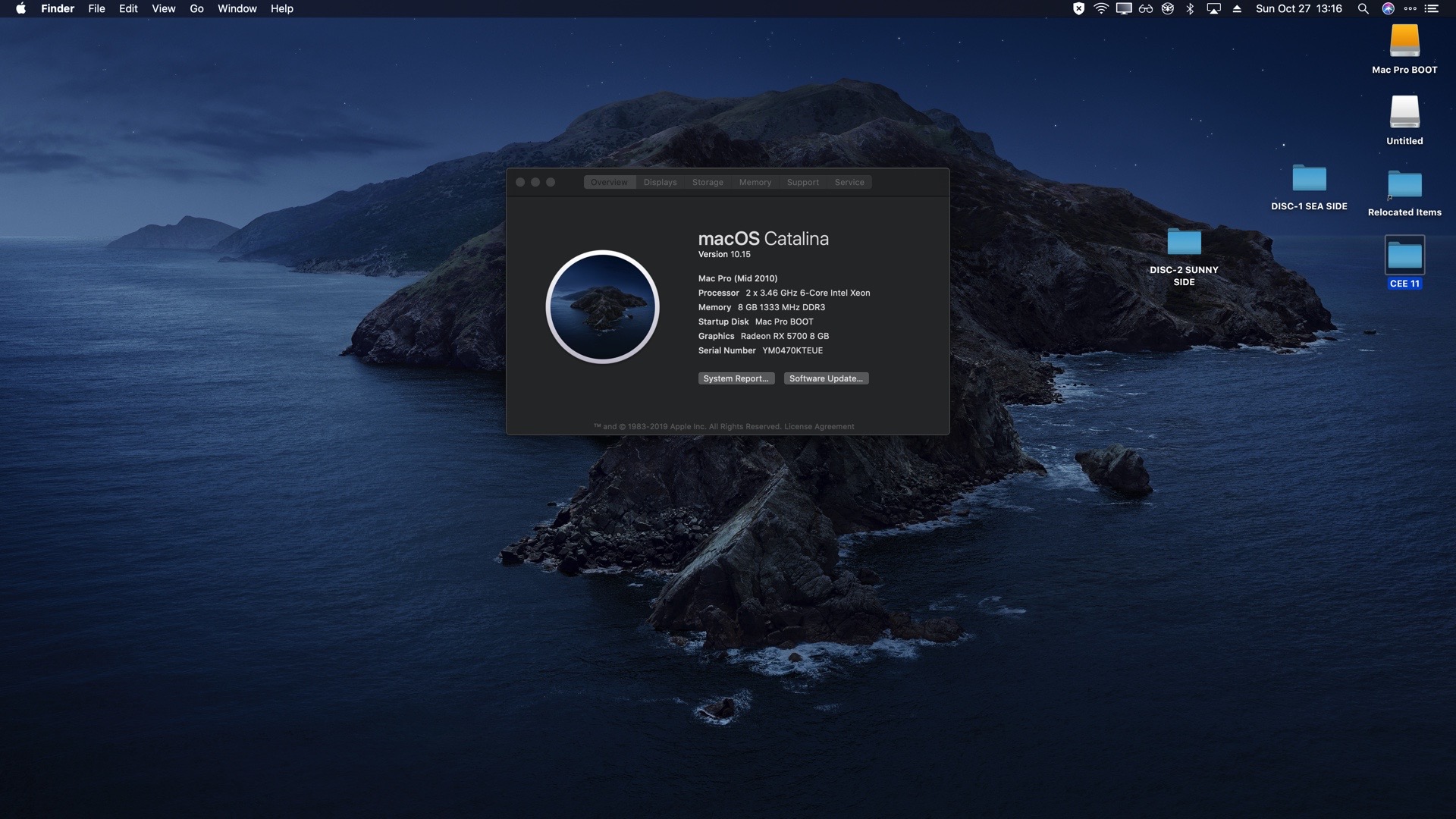
Task: Open the License Agreement link
Action: pos(819,426)
